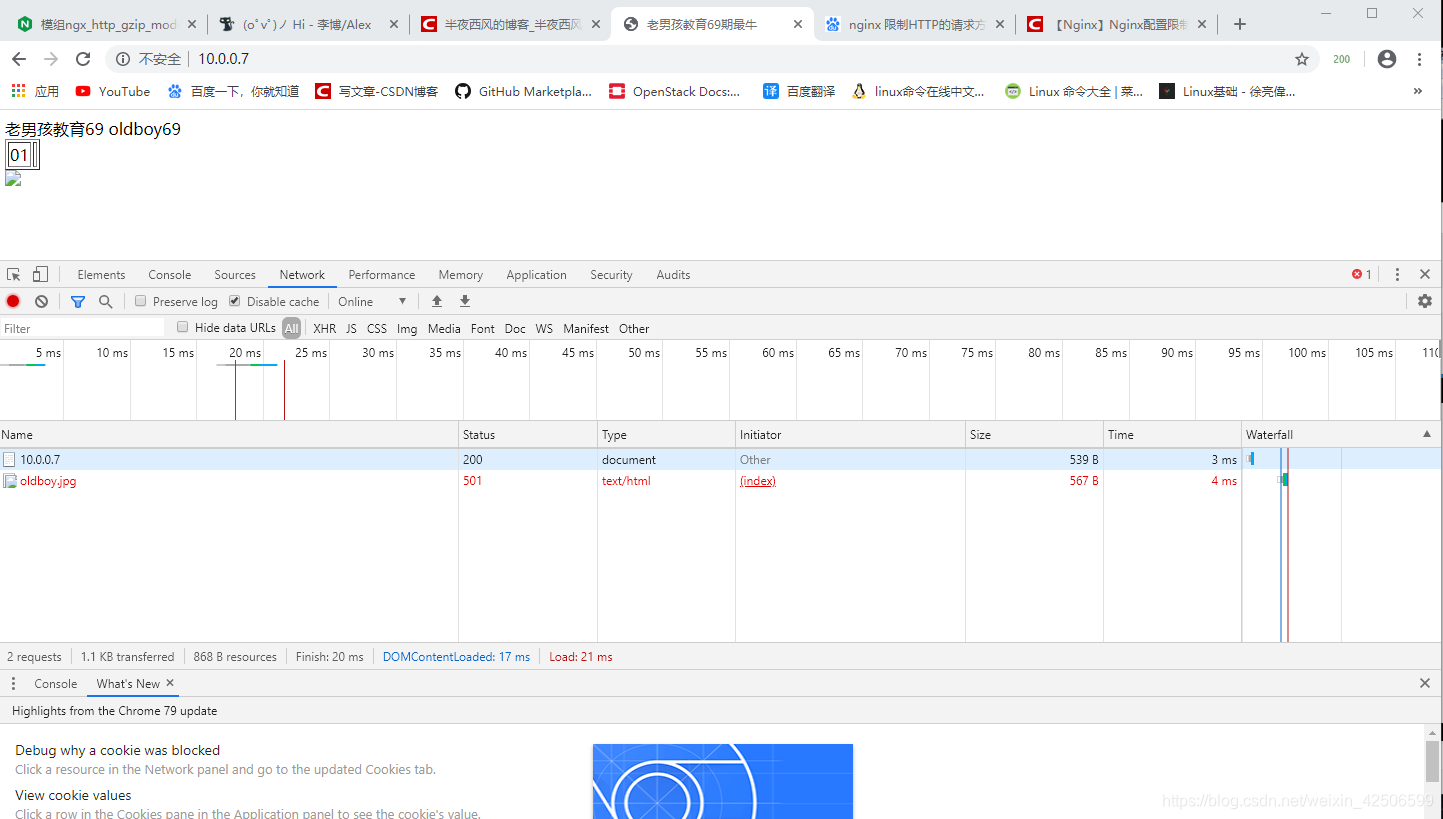
Task: Open the OpenStack Docs bookmark
Action: (x=675, y=91)
